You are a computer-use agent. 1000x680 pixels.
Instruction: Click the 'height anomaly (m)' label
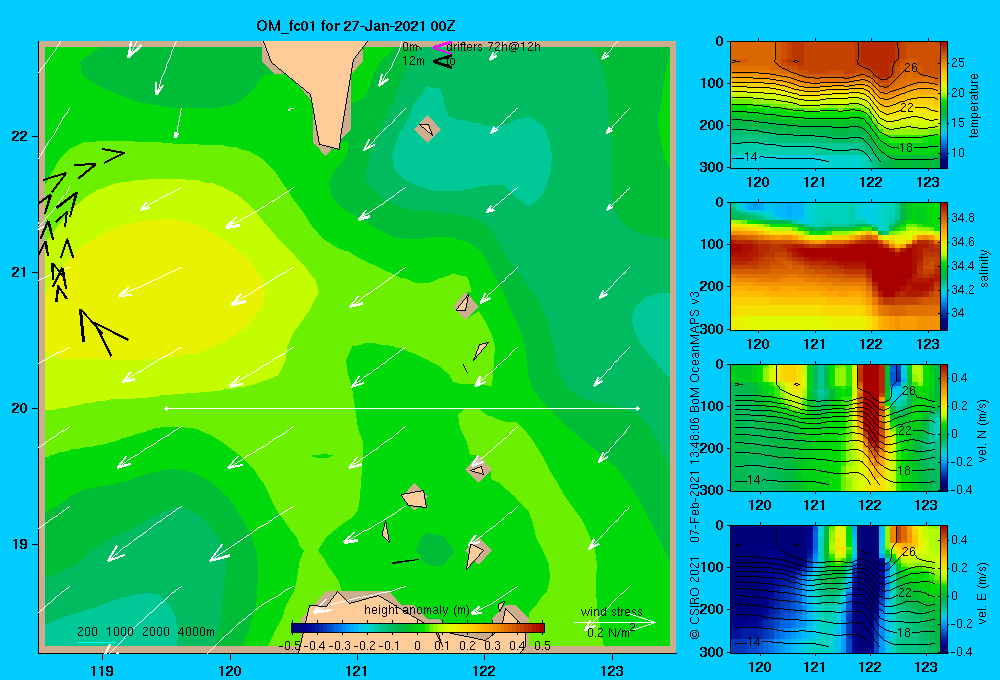[x=416, y=610]
